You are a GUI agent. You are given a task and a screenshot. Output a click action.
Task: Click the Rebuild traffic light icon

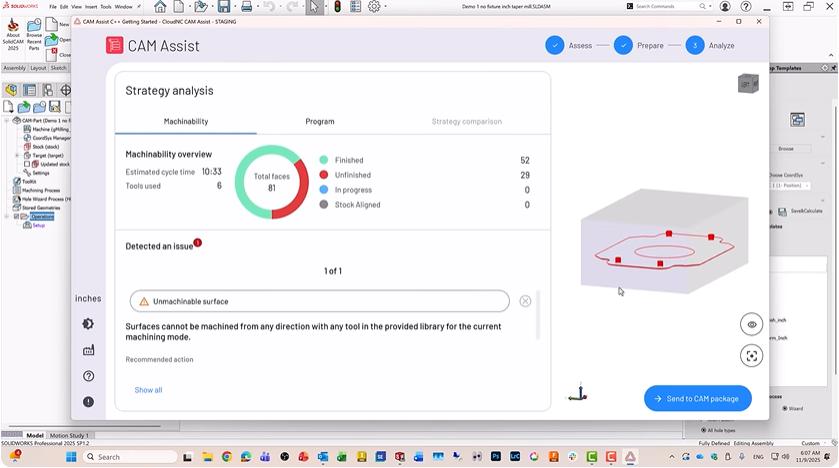(x=337, y=6)
